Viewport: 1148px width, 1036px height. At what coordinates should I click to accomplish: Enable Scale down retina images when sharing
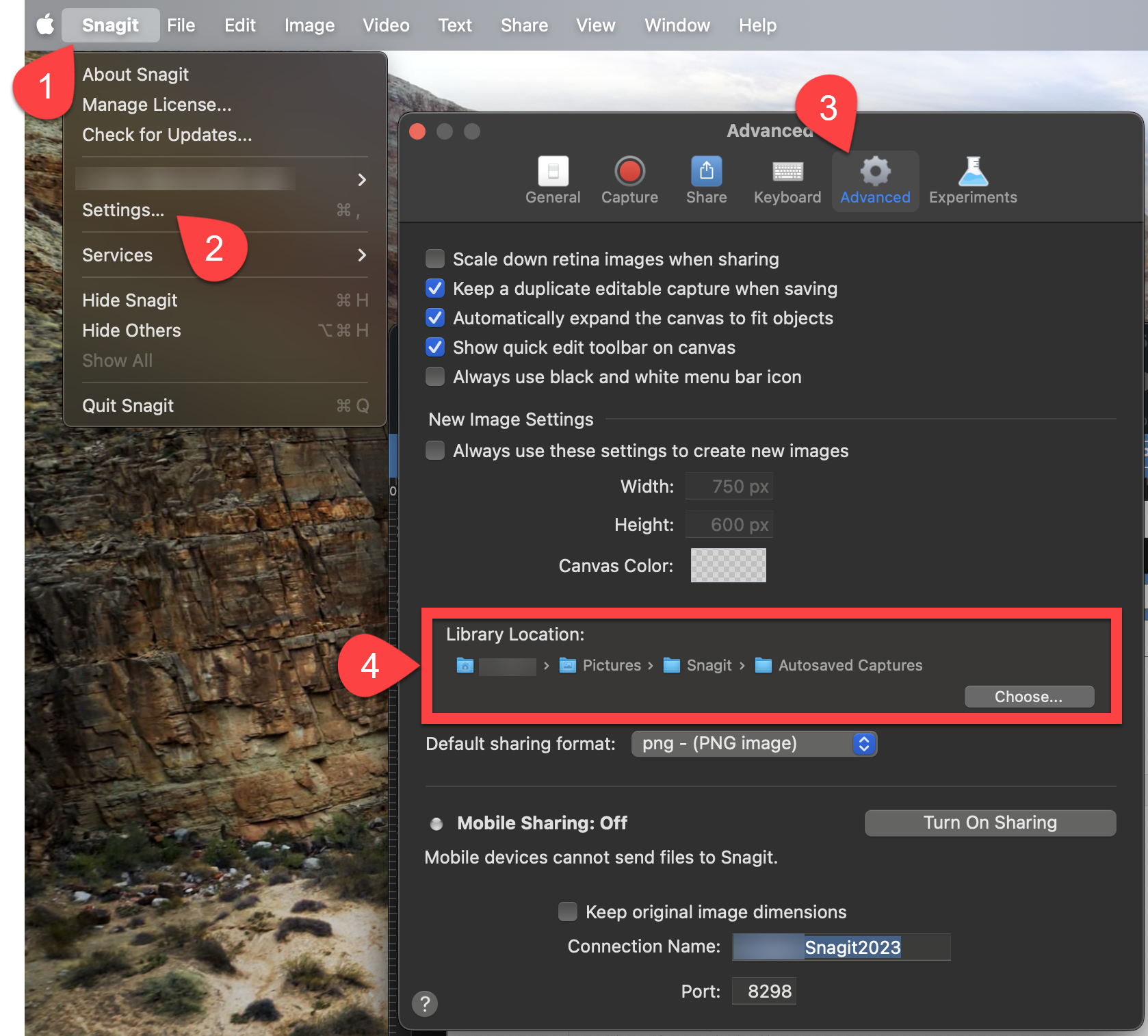point(435,259)
